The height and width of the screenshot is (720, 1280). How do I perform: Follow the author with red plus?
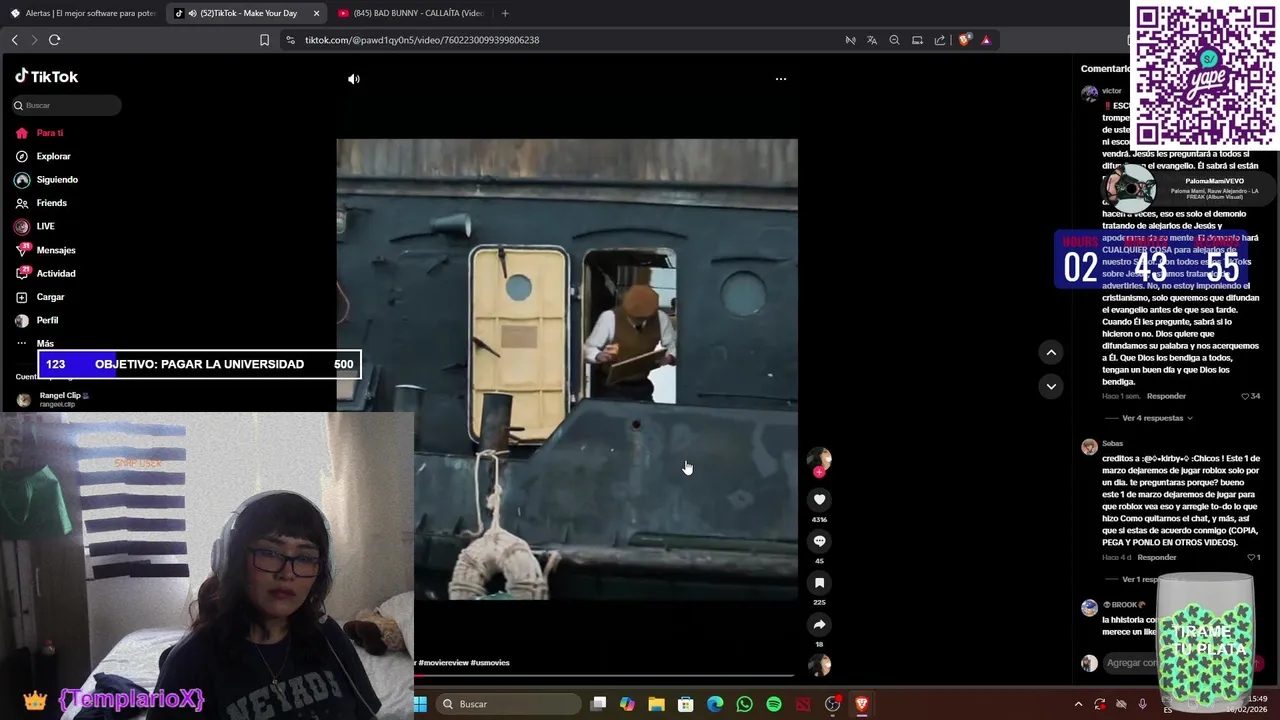click(x=819, y=472)
